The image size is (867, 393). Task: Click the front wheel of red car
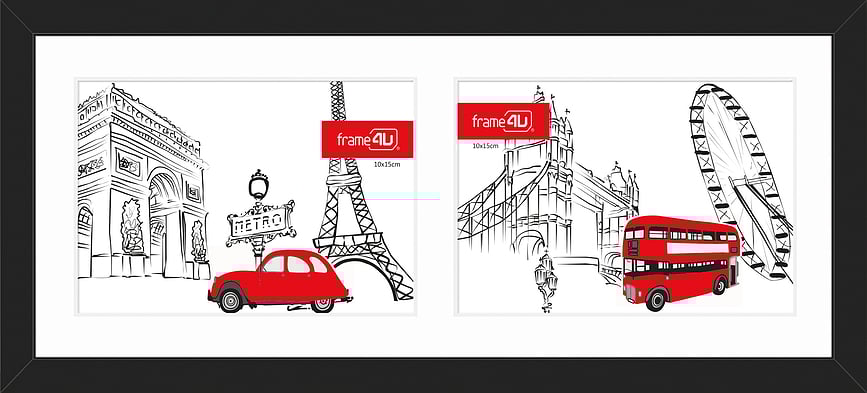click(231, 300)
